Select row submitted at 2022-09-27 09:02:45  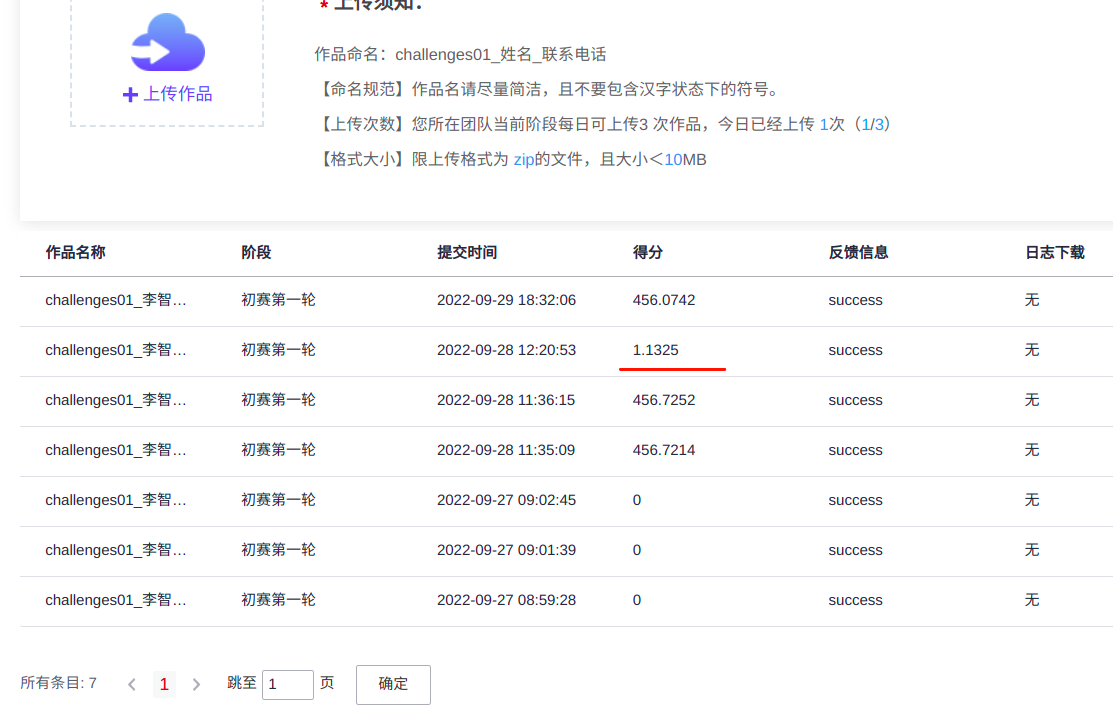point(506,500)
